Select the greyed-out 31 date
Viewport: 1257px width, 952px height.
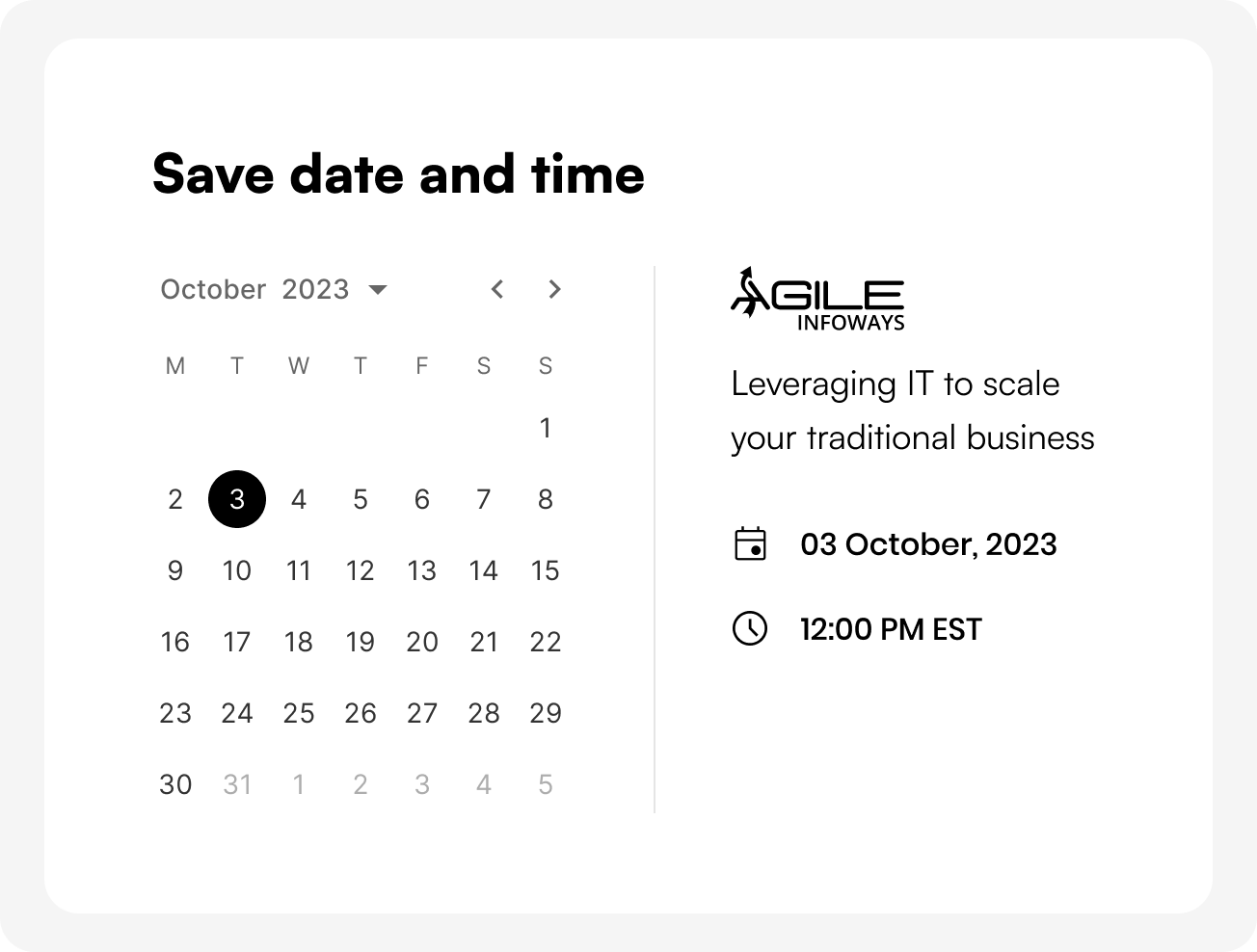[x=237, y=784]
